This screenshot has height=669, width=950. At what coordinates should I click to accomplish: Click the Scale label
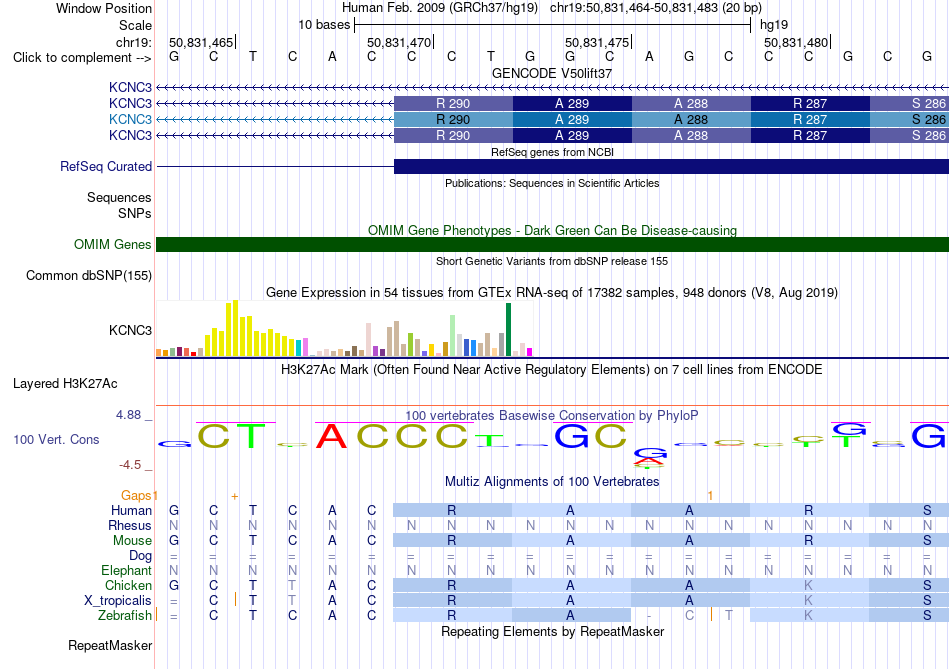pos(136,25)
